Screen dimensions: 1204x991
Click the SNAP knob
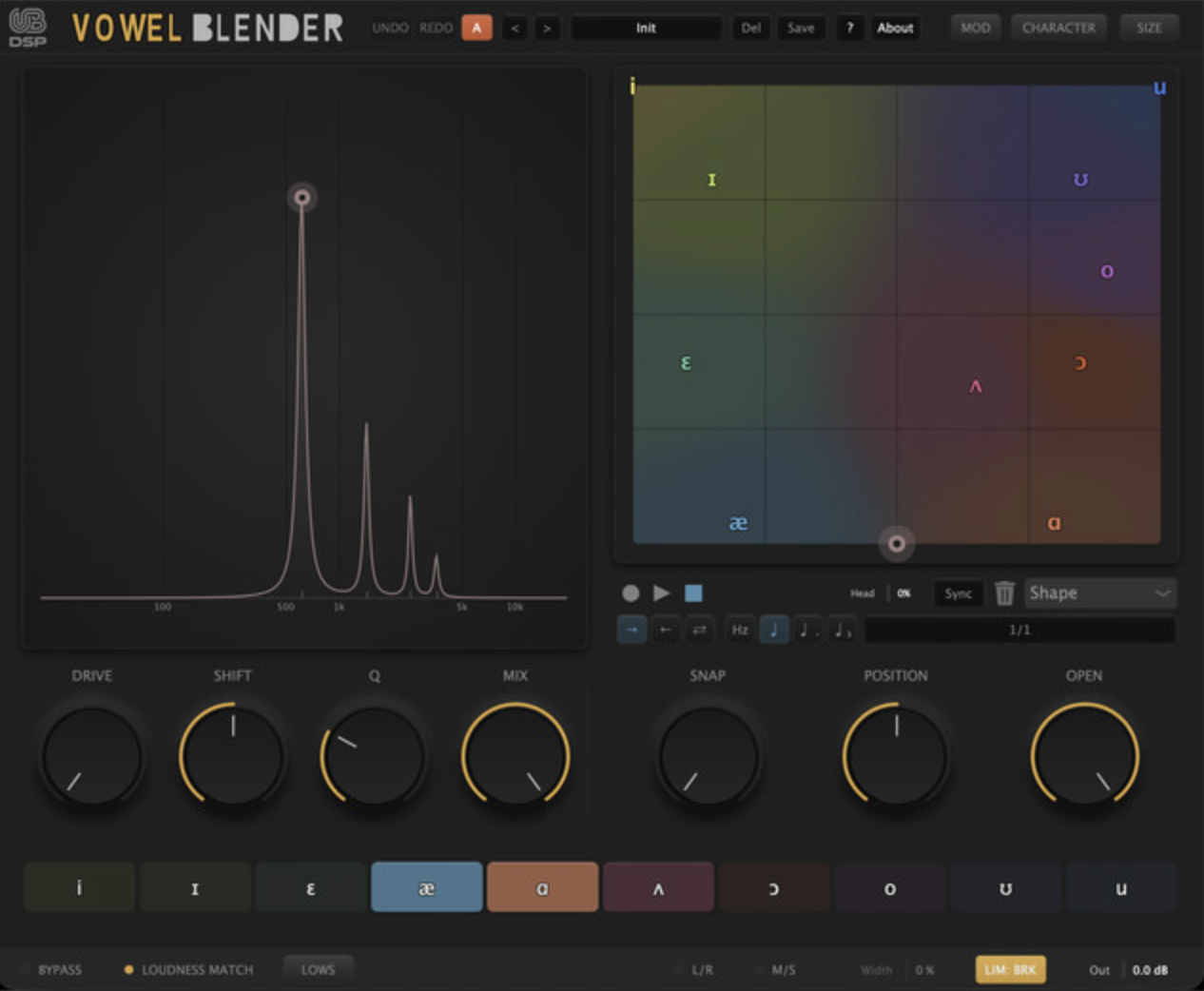coord(708,757)
